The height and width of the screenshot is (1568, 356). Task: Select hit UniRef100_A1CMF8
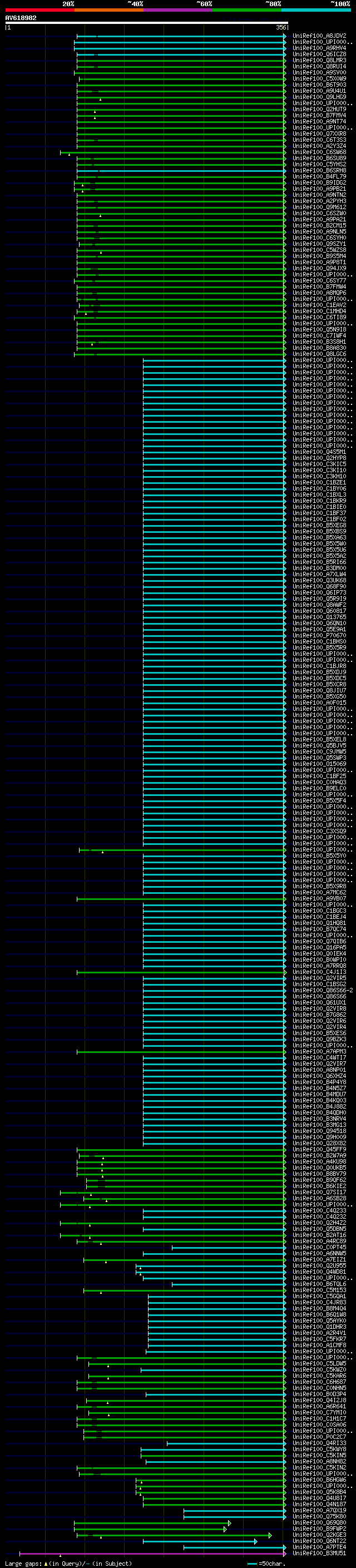pos(319,1345)
